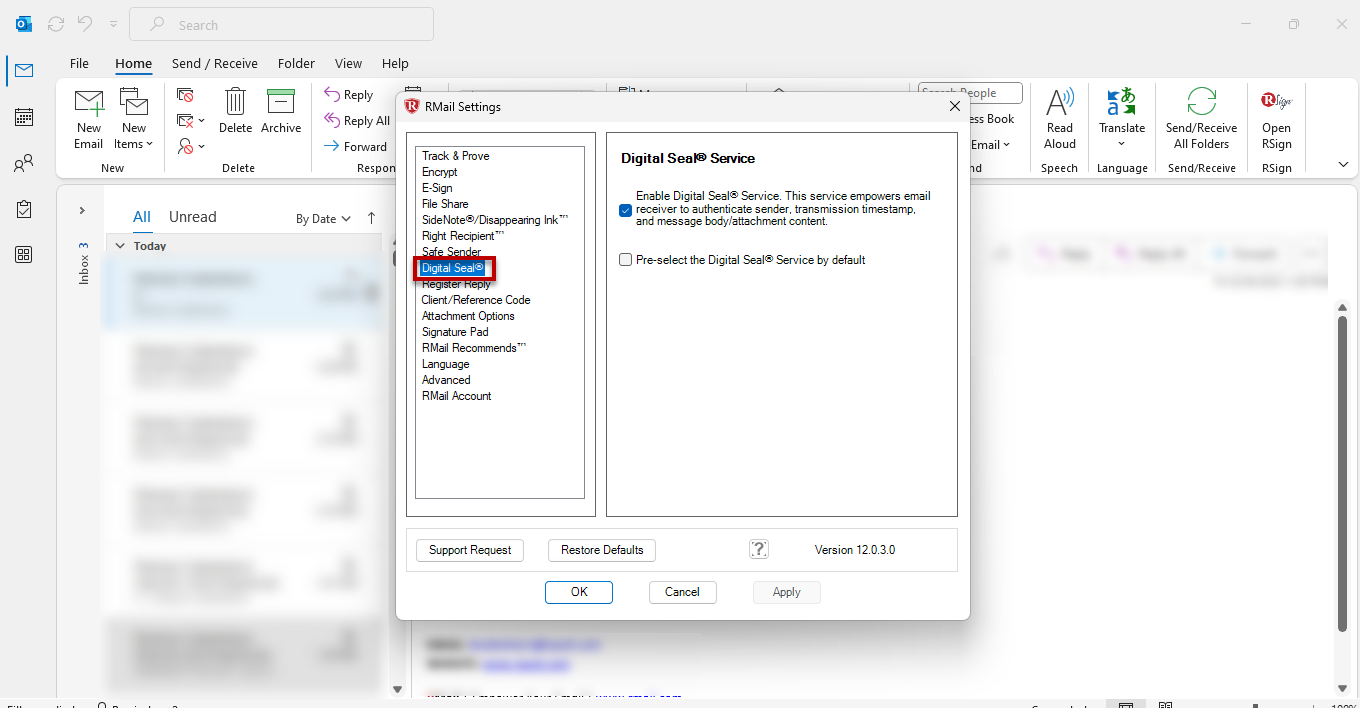Close the RMail Settings dialog
Screen dimensions: 1360x708
coord(954,106)
